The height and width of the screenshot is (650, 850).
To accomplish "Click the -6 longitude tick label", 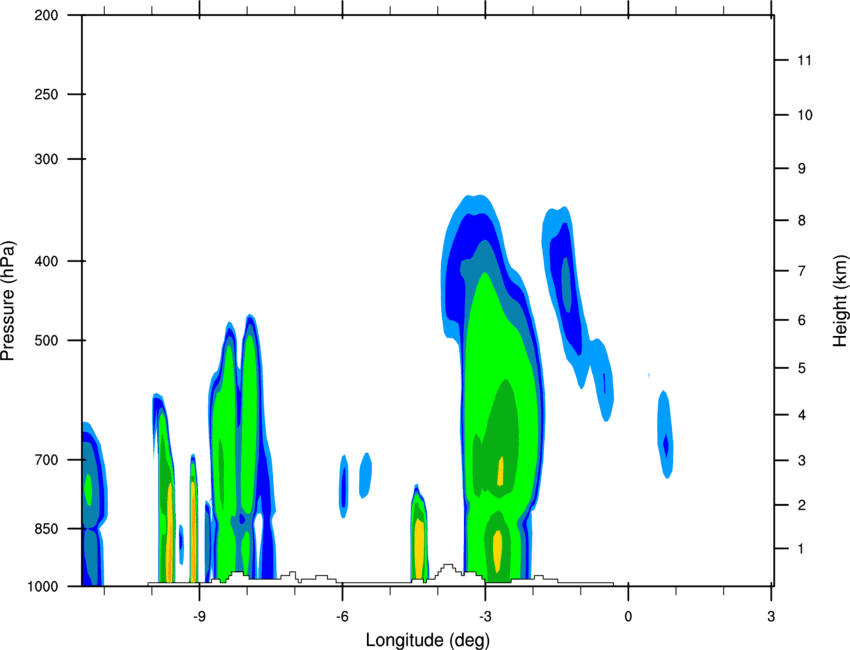I will click(342, 616).
